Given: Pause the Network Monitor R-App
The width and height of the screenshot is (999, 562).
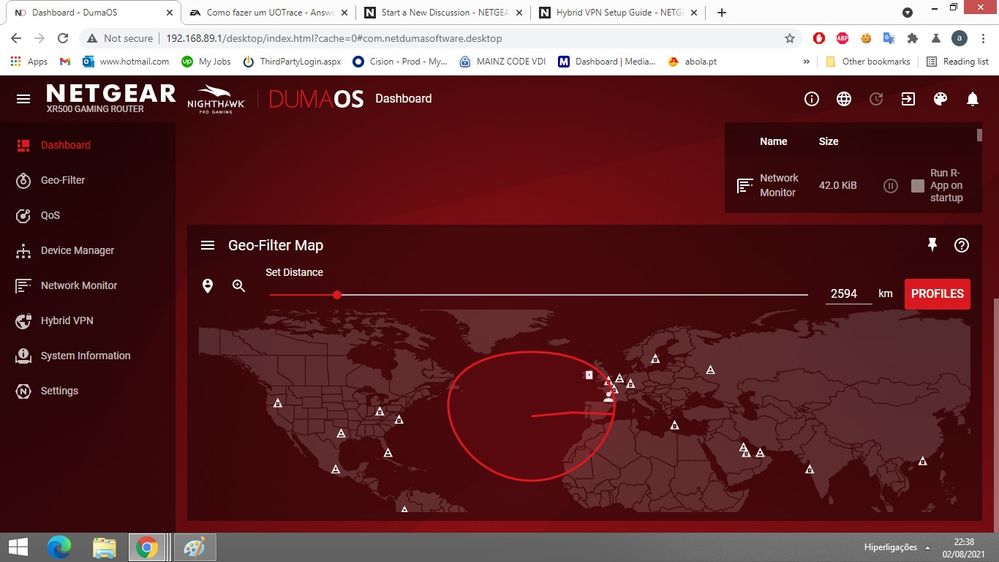Looking at the screenshot, I should coord(890,186).
